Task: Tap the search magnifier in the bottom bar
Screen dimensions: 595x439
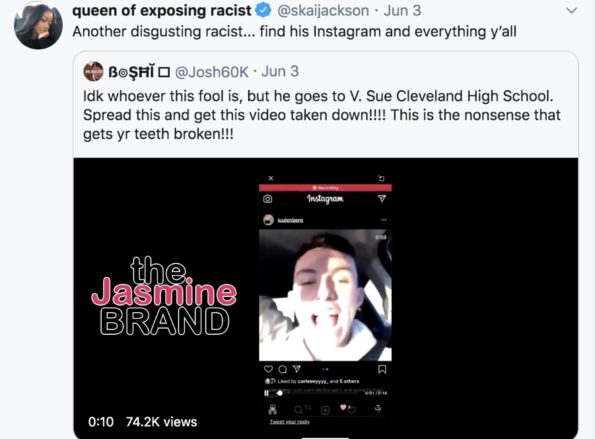Action: point(298,409)
